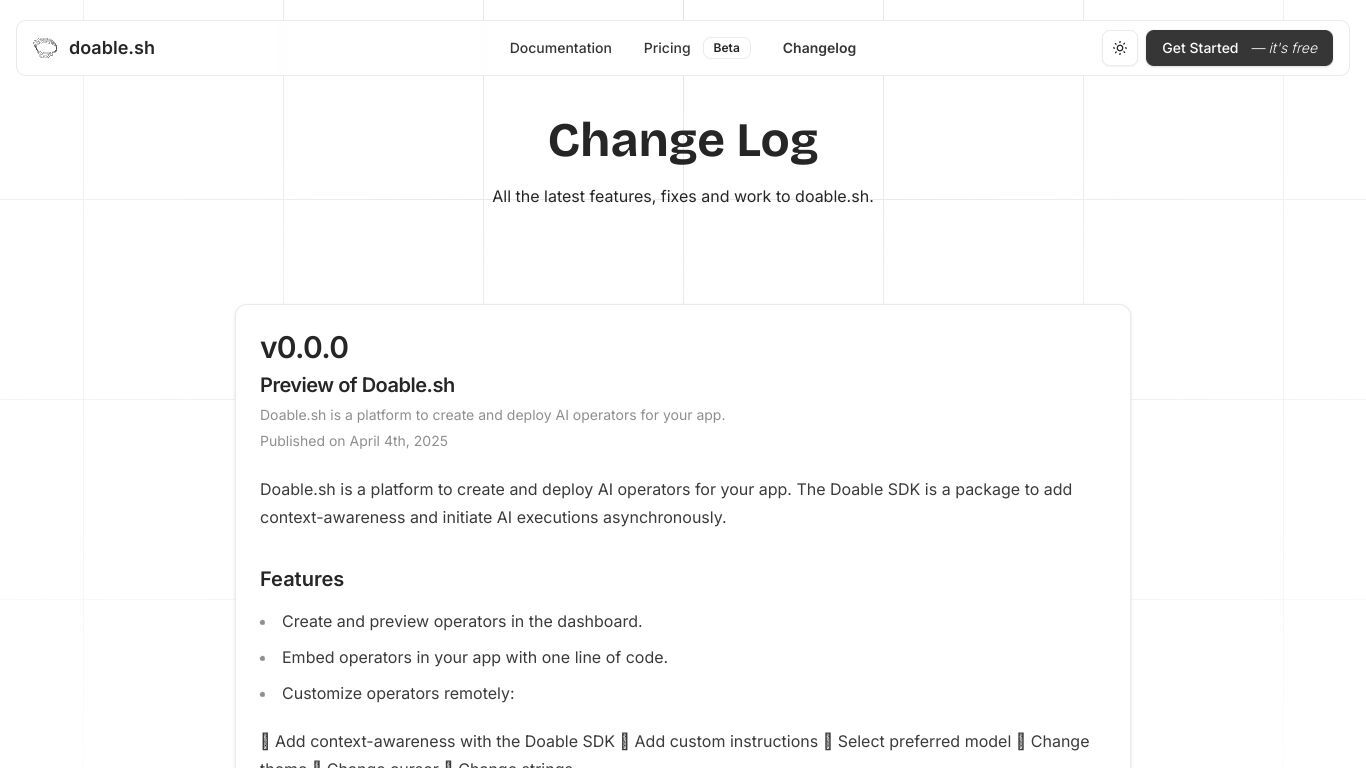Open the Documentation nav link
Screen dimensions: 1366x768
(x=560, y=48)
